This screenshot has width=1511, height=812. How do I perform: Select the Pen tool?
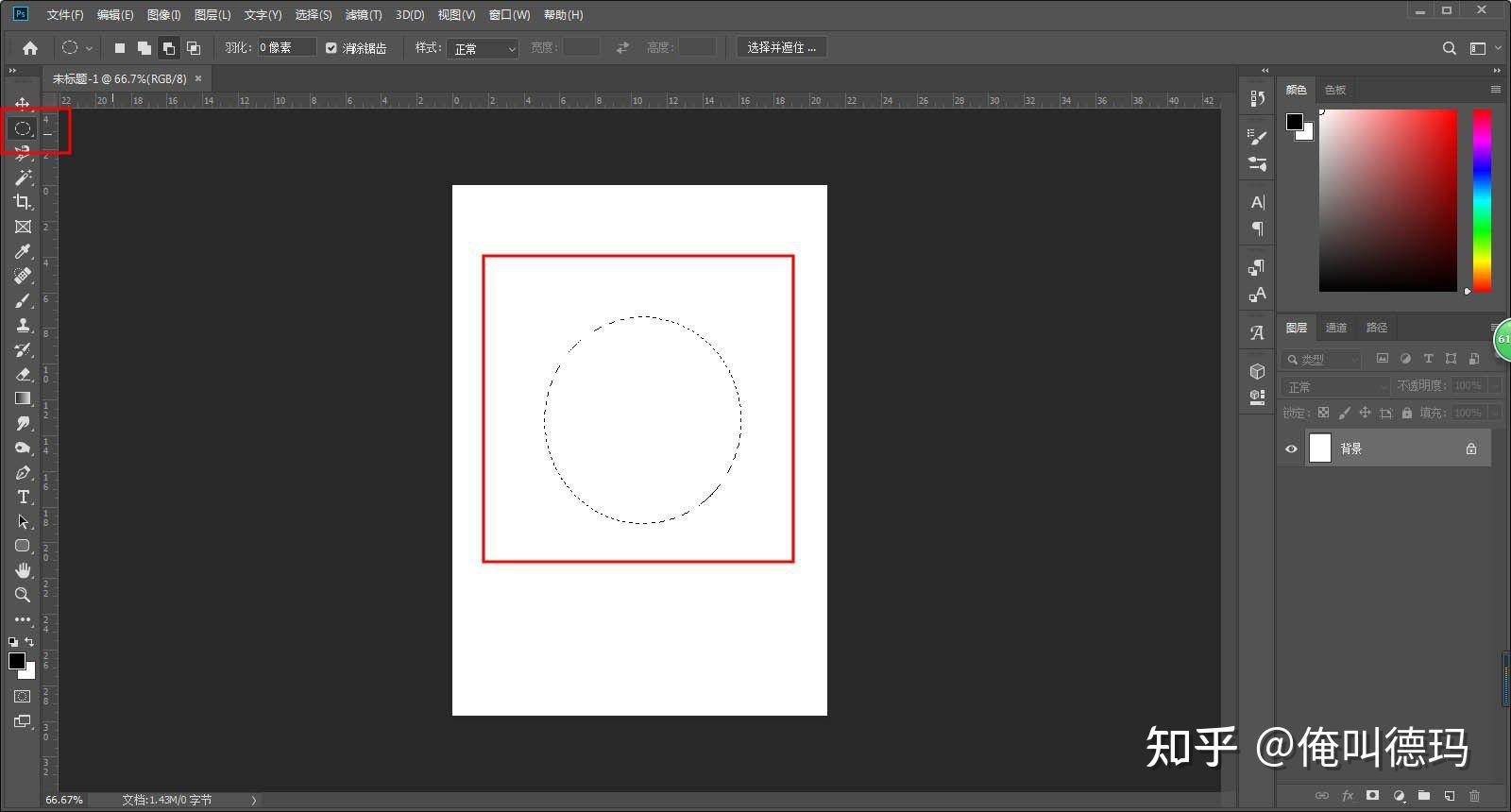click(x=23, y=472)
